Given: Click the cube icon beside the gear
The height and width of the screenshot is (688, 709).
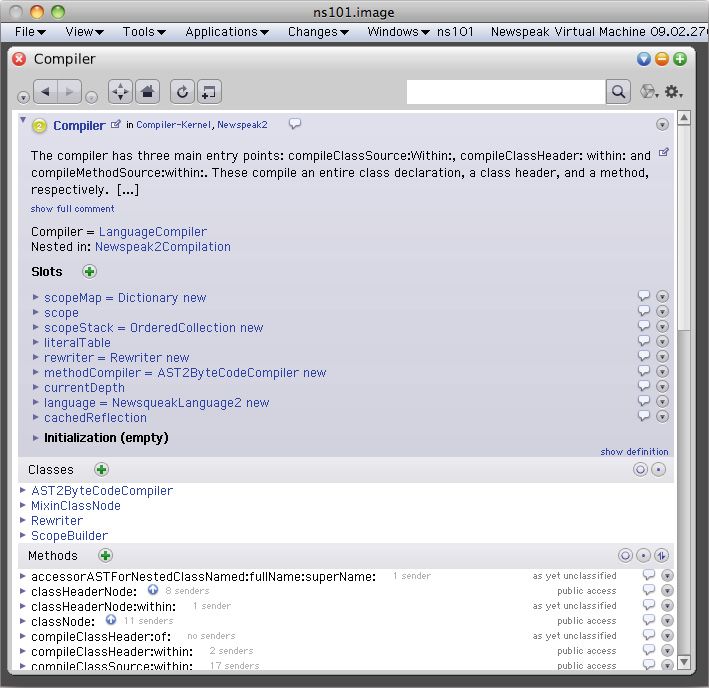Looking at the screenshot, I should pyautogui.click(x=648, y=92).
